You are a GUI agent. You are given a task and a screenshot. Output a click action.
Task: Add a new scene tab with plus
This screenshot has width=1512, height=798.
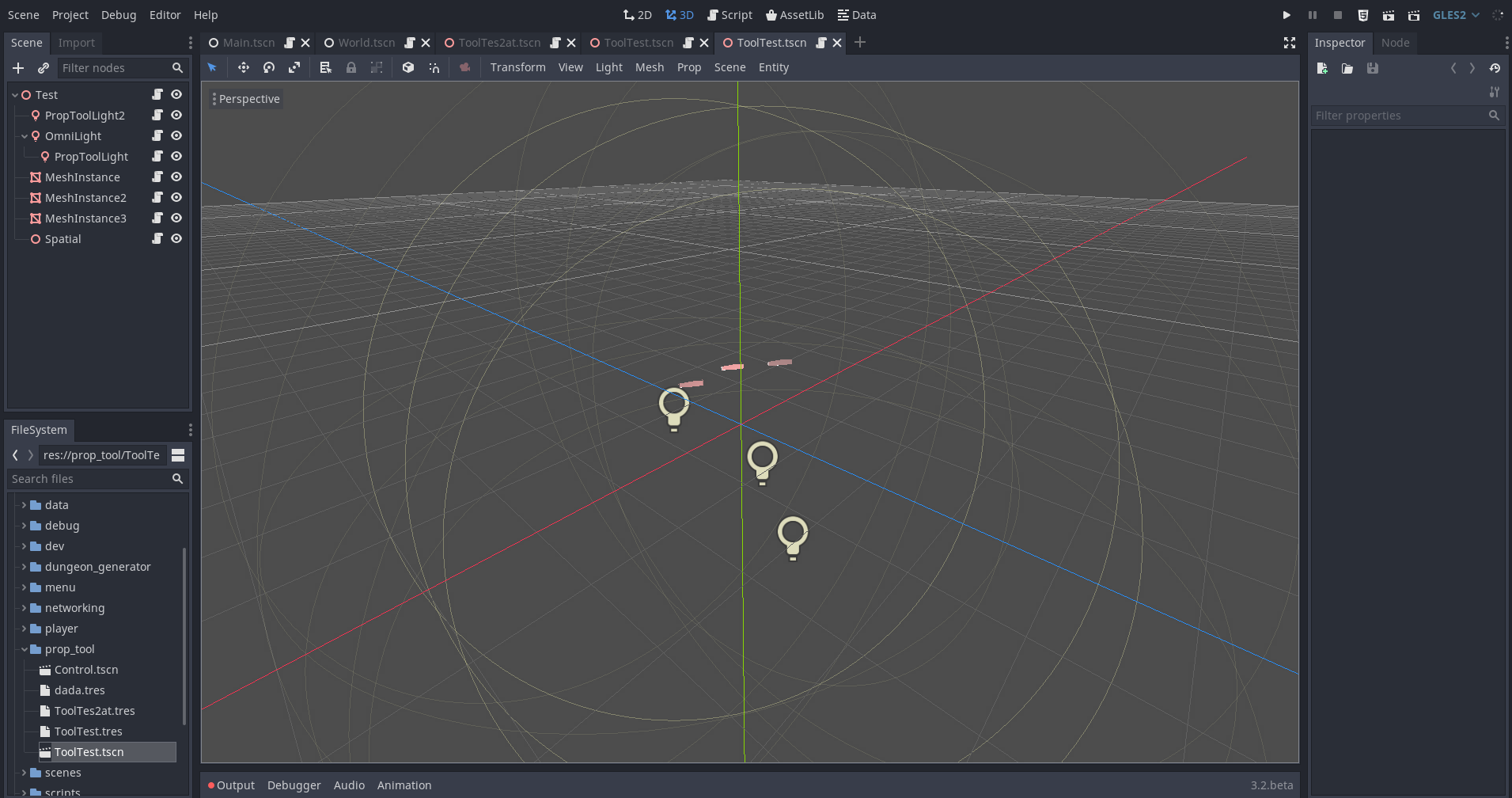860,43
